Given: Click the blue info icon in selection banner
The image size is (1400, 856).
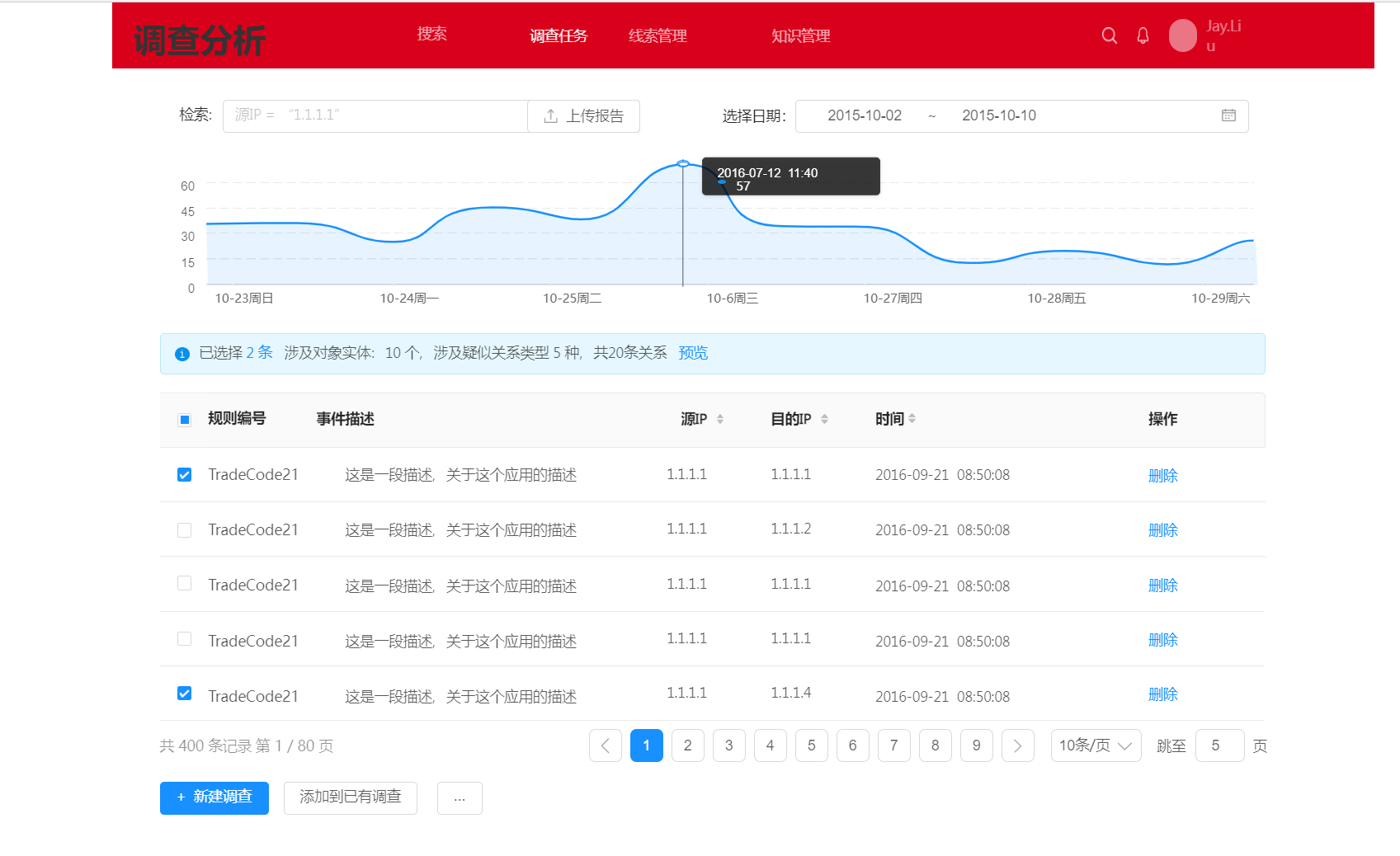Looking at the screenshot, I should click(182, 354).
